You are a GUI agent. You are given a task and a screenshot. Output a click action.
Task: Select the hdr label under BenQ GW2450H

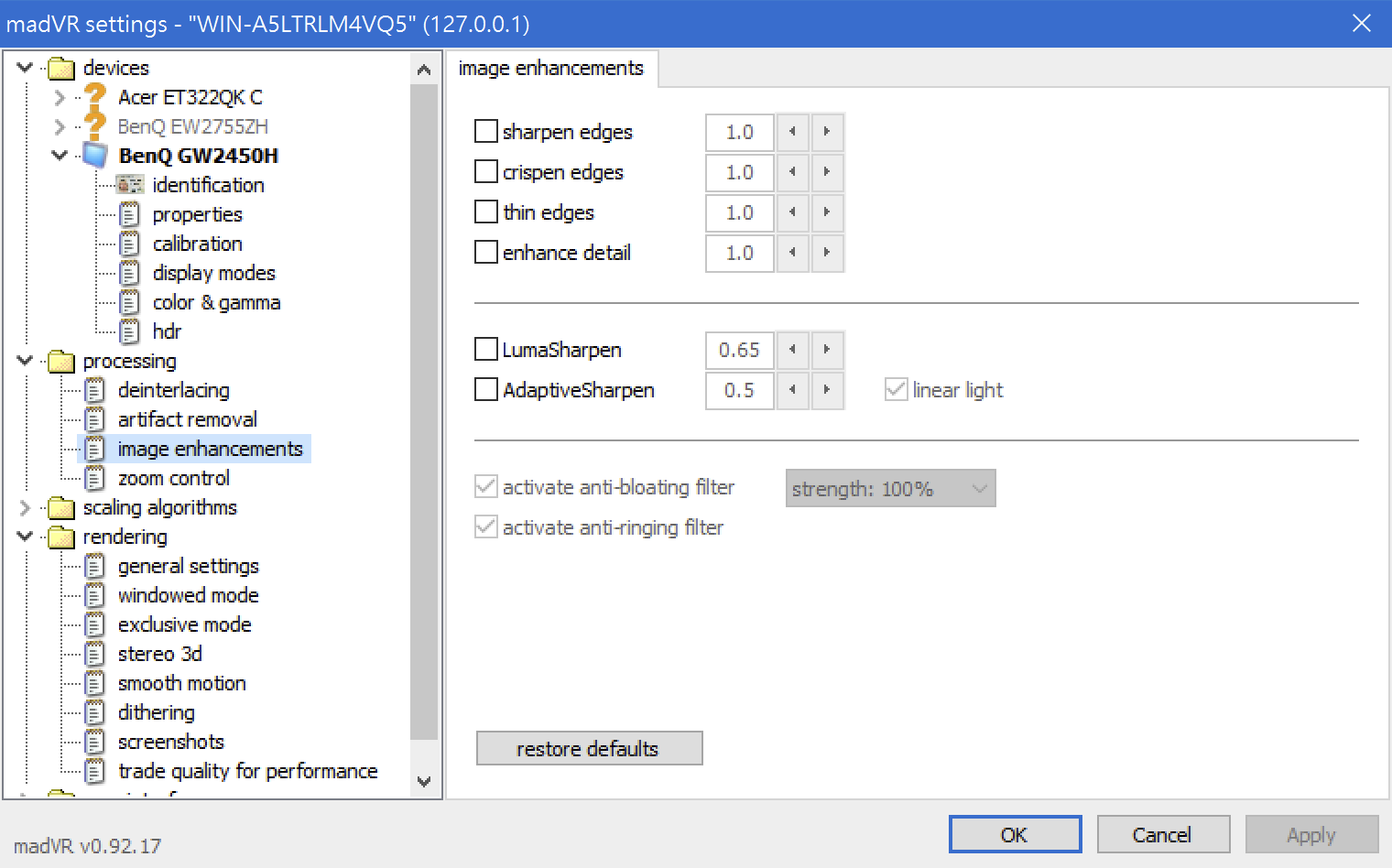click(167, 331)
